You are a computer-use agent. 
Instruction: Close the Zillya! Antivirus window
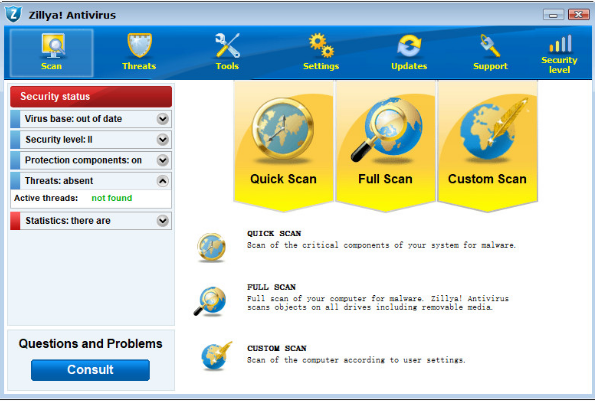point(578,14)
